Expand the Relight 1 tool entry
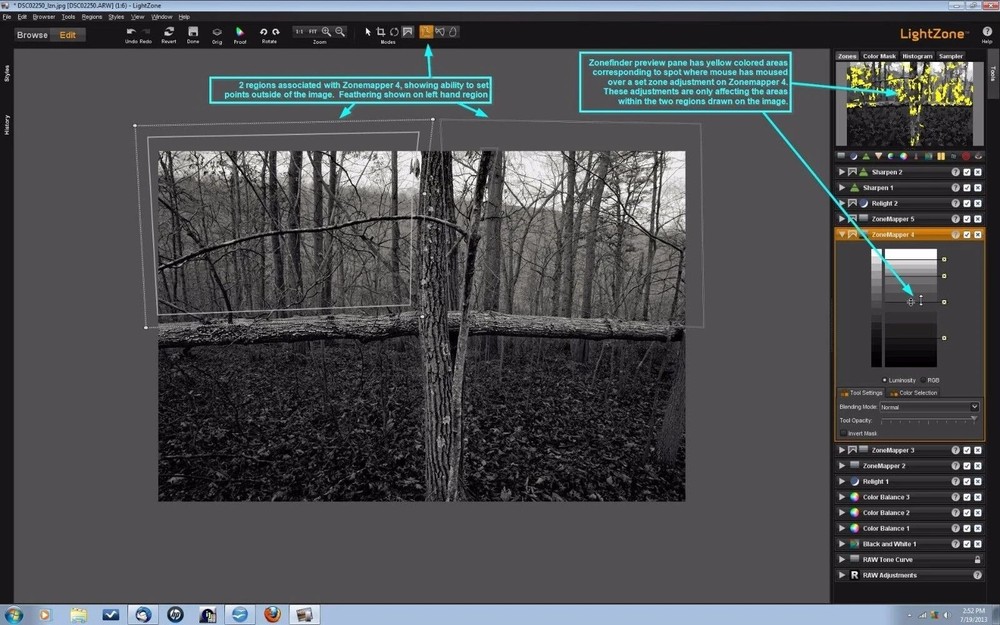The image size is (1000, 625). pos(842,481)
